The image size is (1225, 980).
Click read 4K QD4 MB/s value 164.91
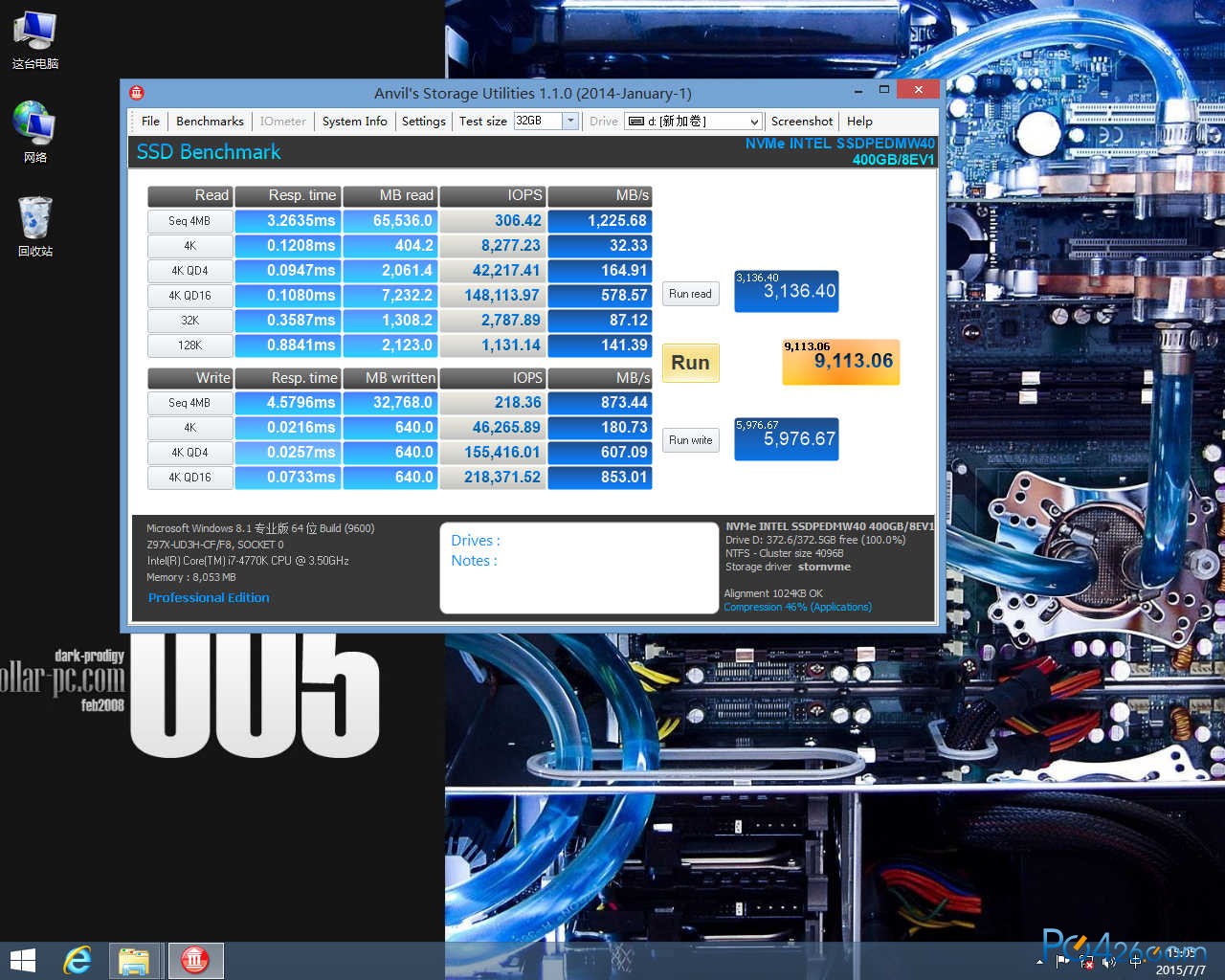(x=600, y=271)
